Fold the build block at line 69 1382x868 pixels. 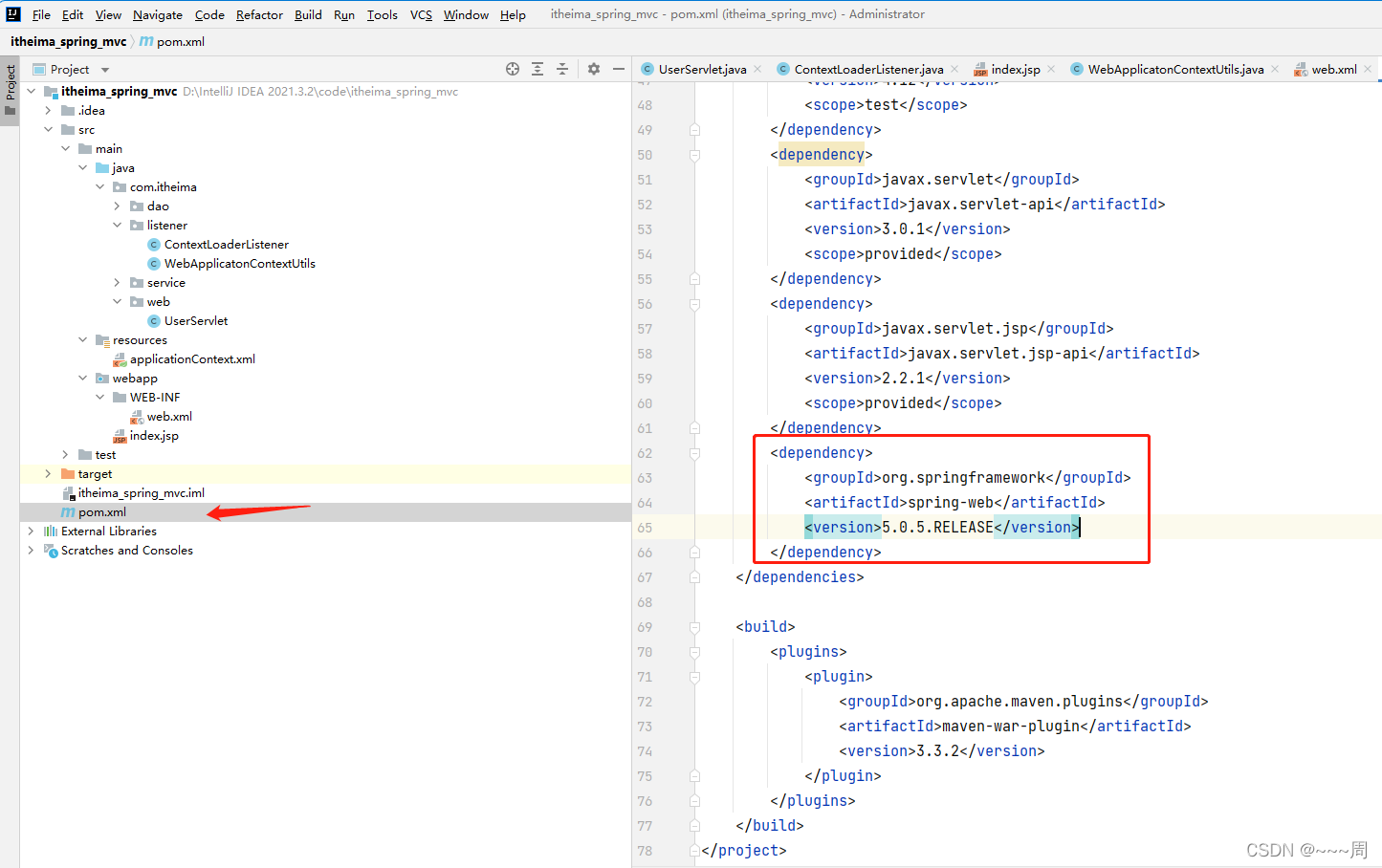[x=695, y=627]
